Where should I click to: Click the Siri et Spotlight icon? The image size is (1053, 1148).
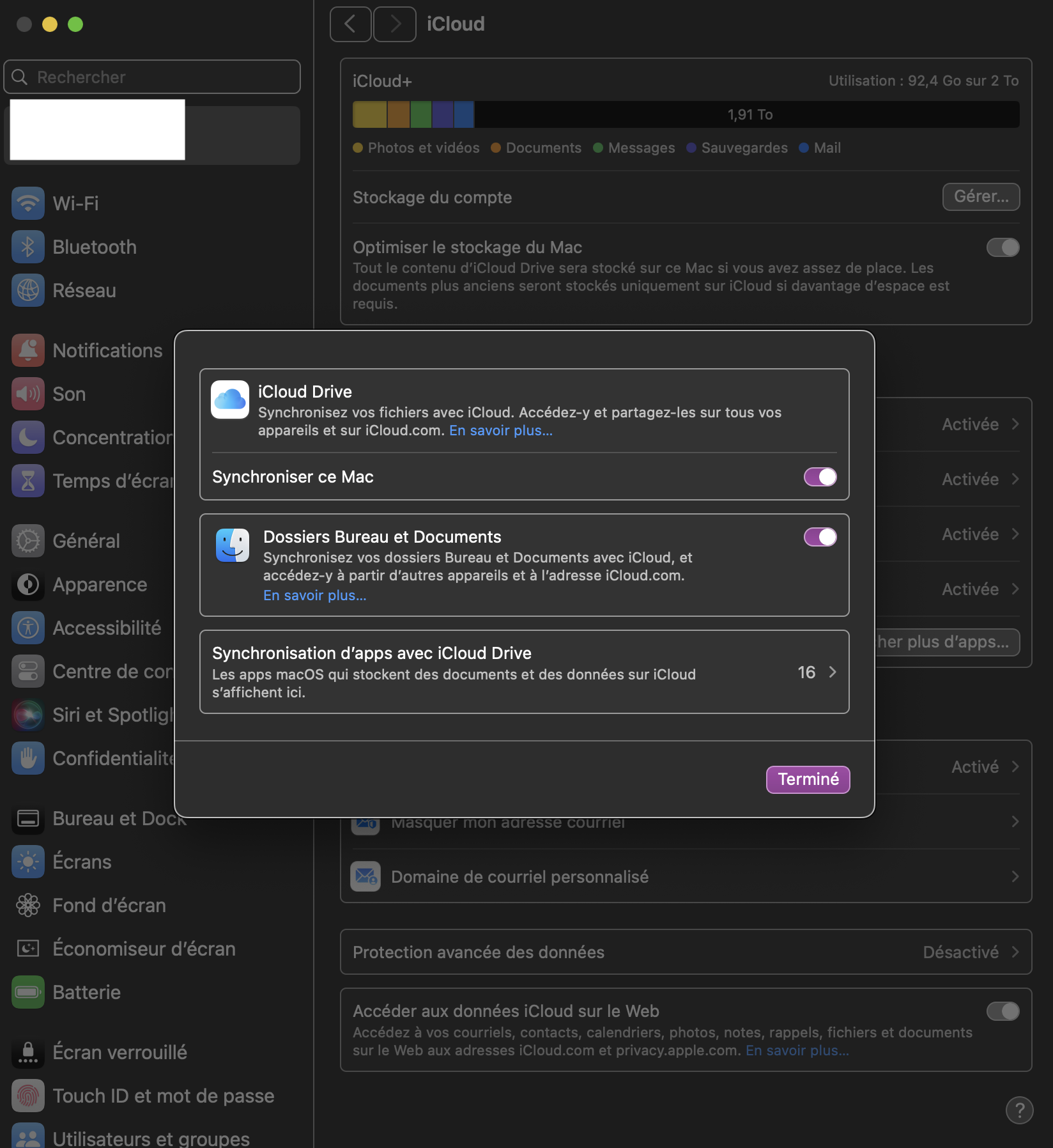pos(27,715)
